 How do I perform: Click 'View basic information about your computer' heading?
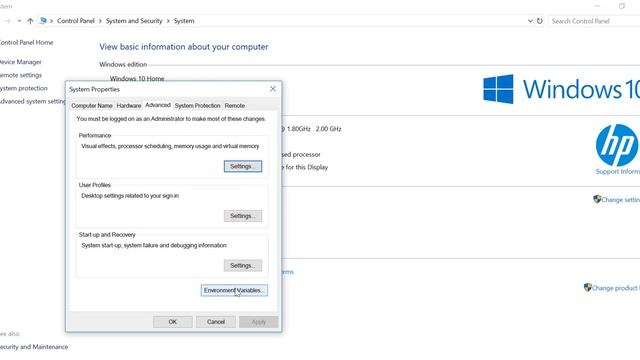click(184, 47)
